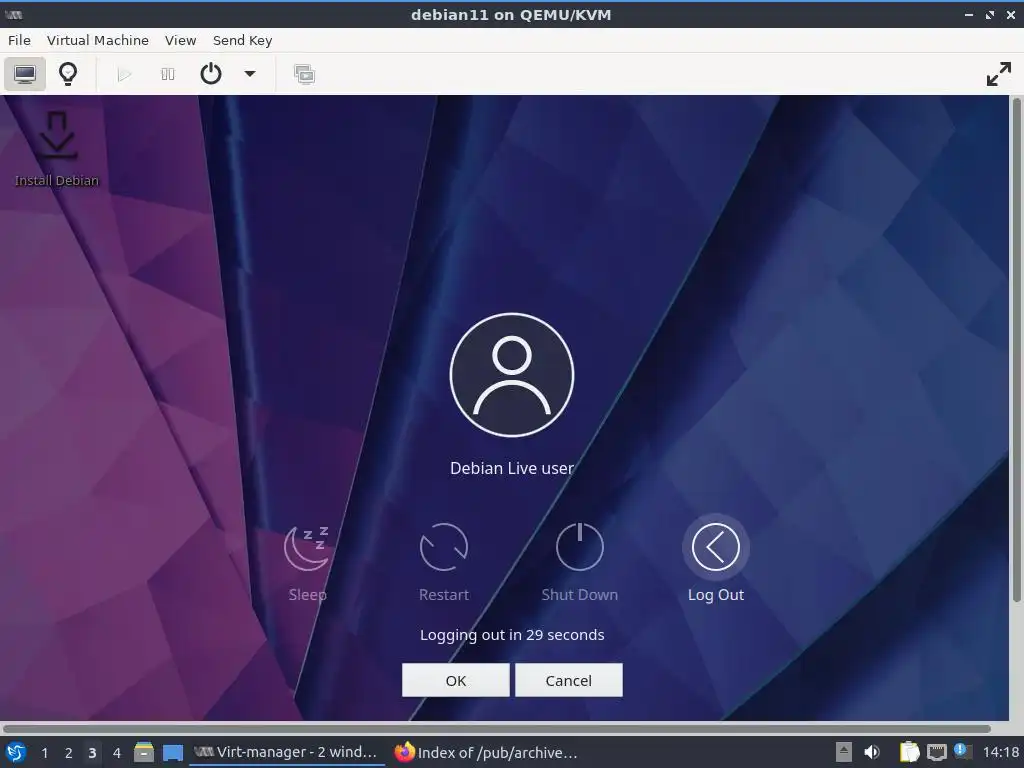Open the File menu
This screenshot has height=768, width=1024.
19,40
